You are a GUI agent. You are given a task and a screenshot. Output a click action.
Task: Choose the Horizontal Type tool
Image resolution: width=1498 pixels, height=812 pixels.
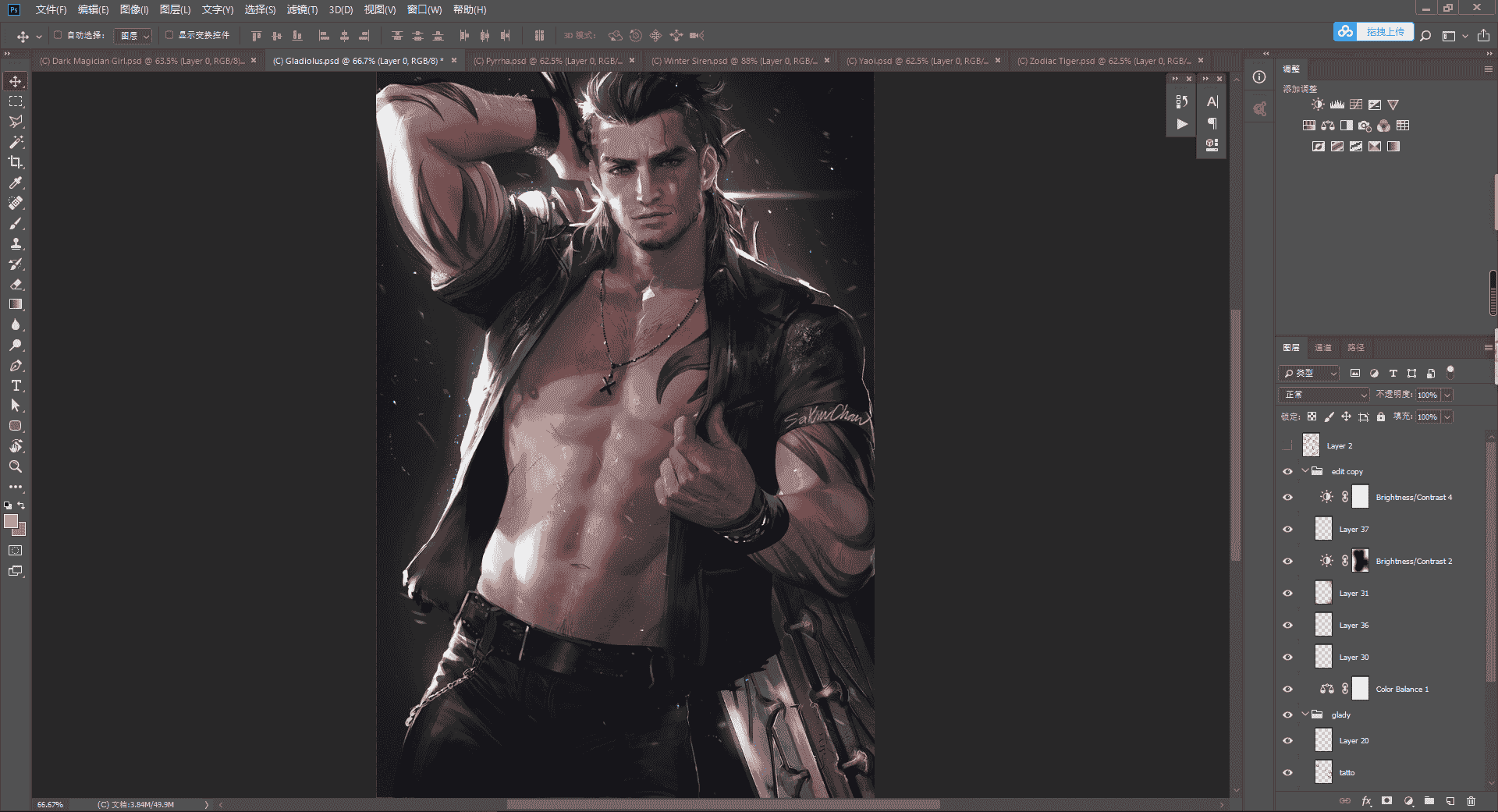click(16, 385)
